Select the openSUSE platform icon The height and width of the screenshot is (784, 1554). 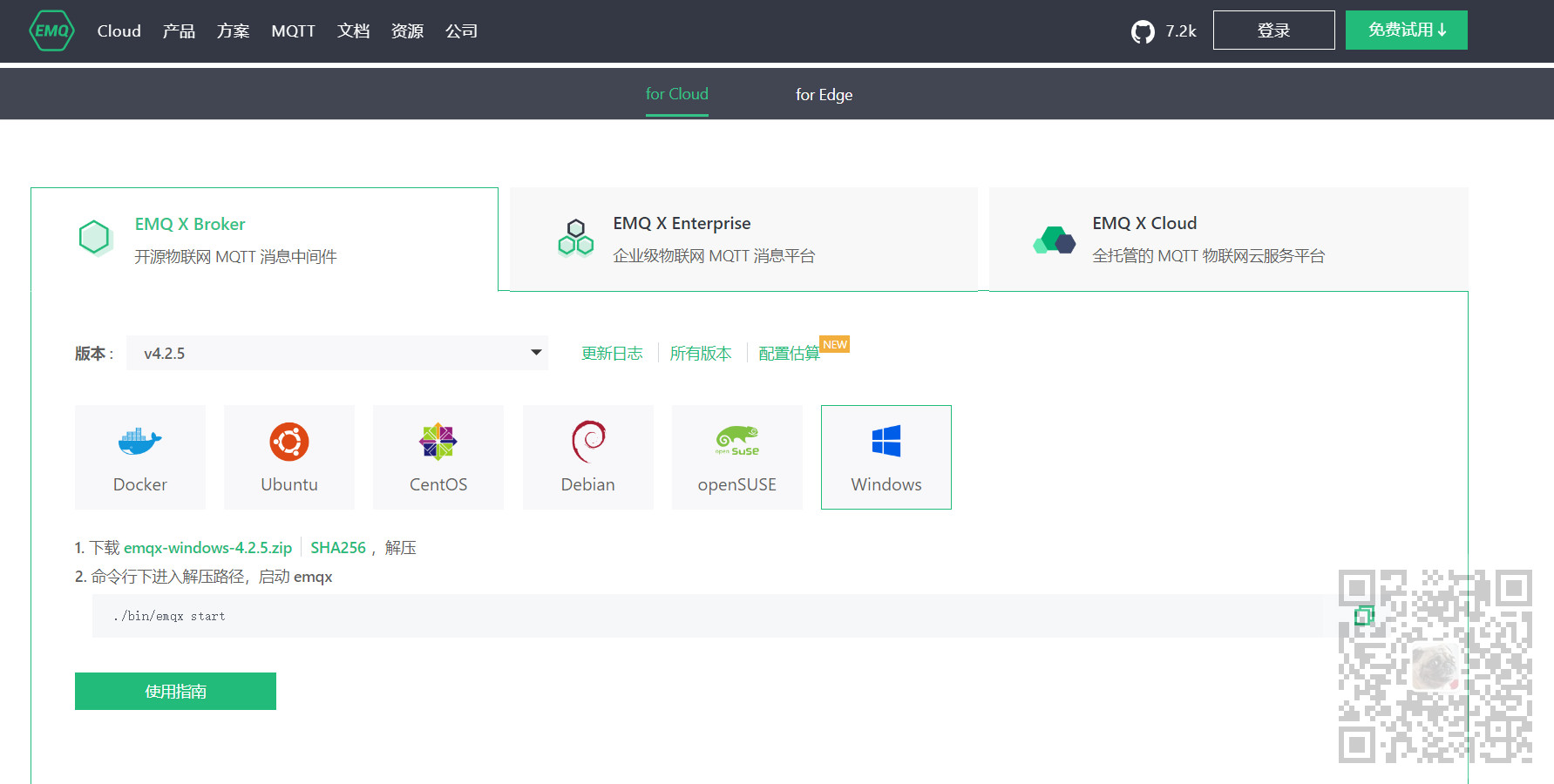point(737,441)
